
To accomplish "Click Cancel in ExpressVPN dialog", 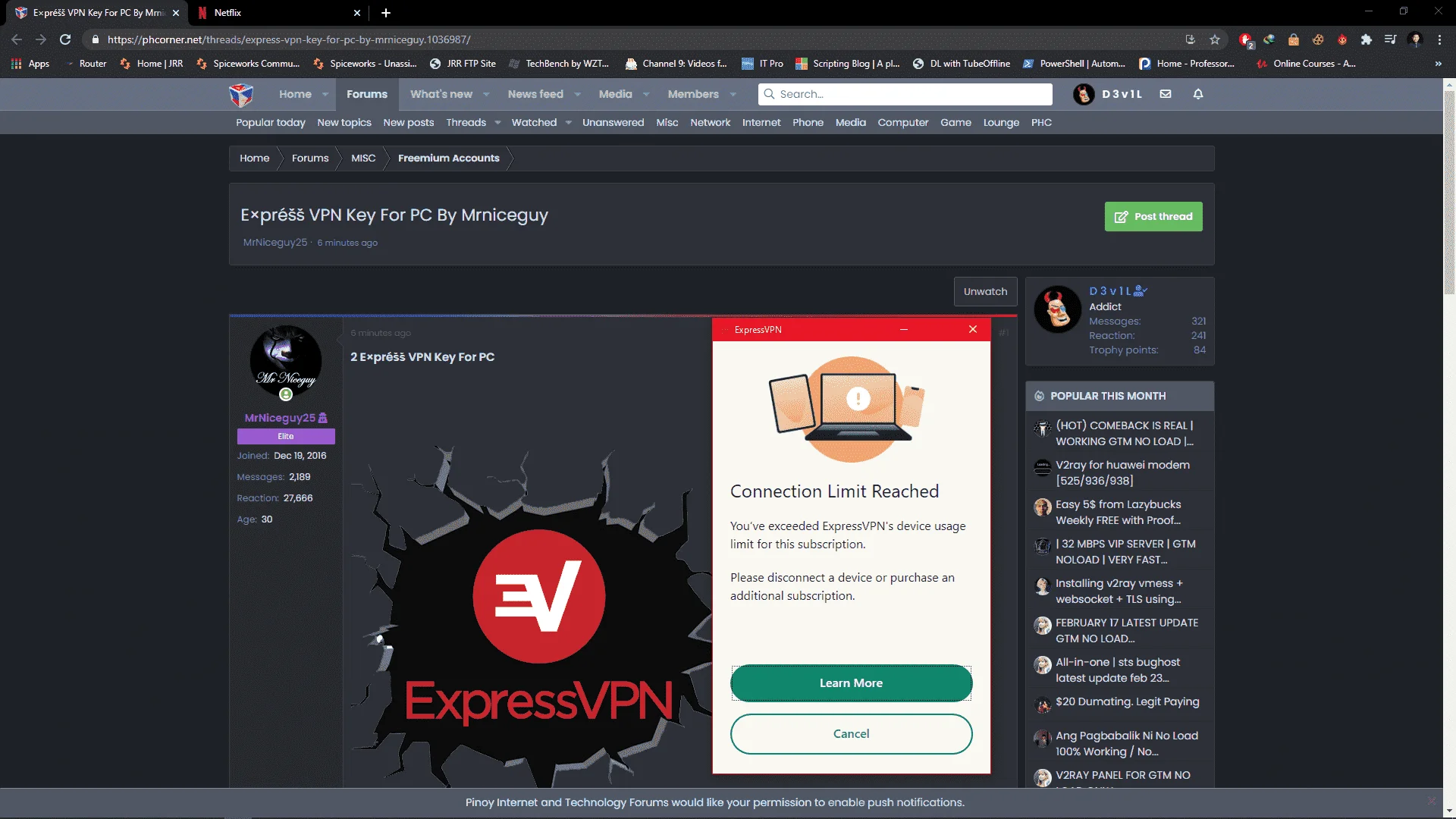I will [x=851, y=734].
